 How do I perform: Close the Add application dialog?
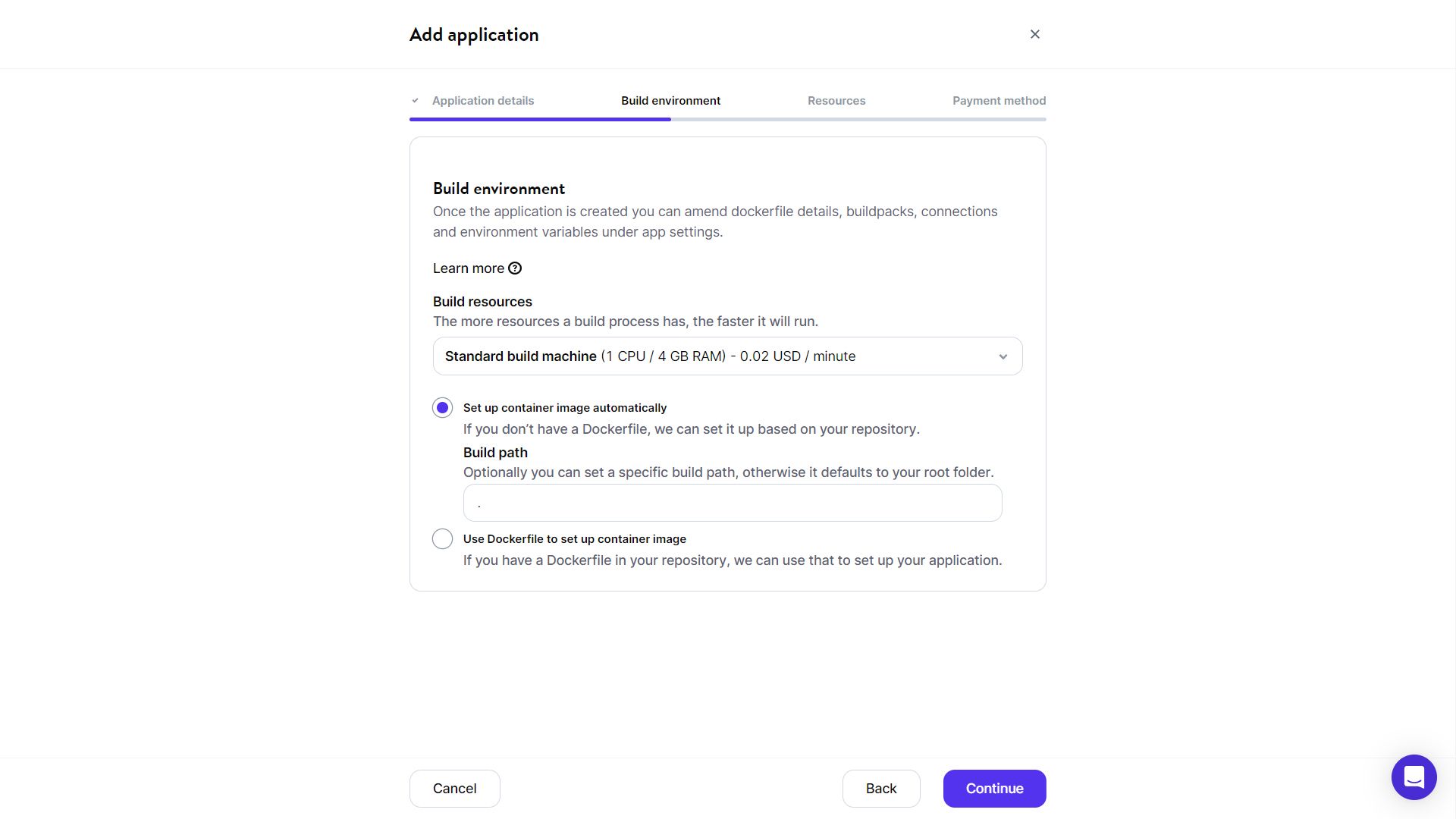pyautogui.click(x=1034, y=34)
